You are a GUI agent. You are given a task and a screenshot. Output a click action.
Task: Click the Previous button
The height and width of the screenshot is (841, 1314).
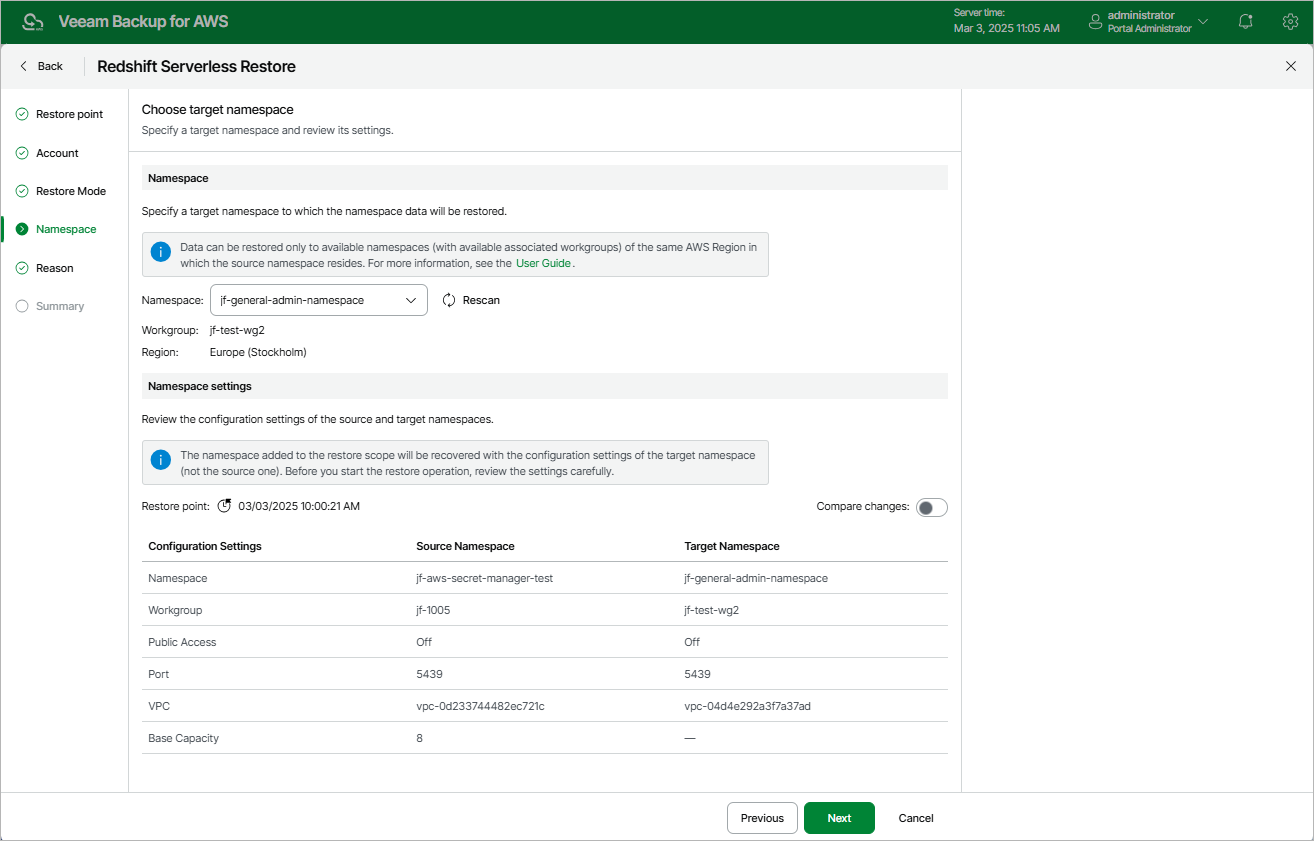coord(762,818)
